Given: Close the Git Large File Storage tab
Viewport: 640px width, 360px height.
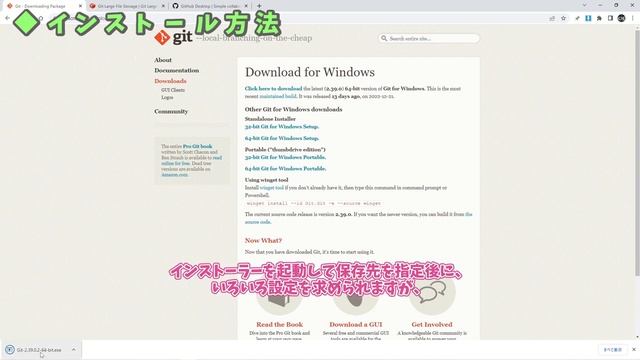Looking at the screenshot, I should (x=163, y=6).
